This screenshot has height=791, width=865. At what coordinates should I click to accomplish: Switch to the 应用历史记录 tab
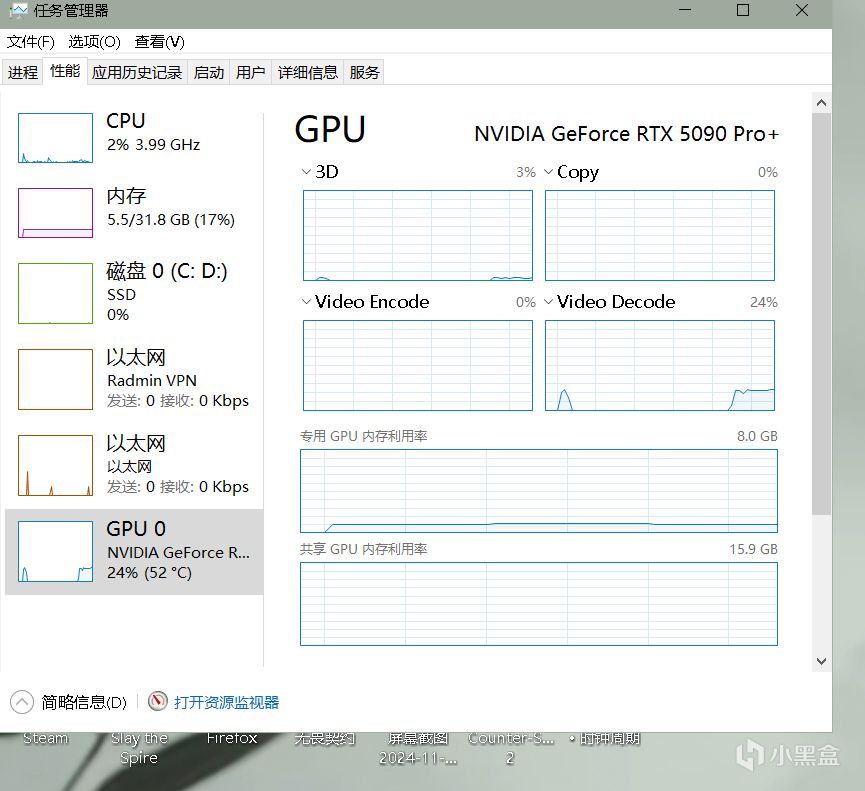[x=137, y=72]
